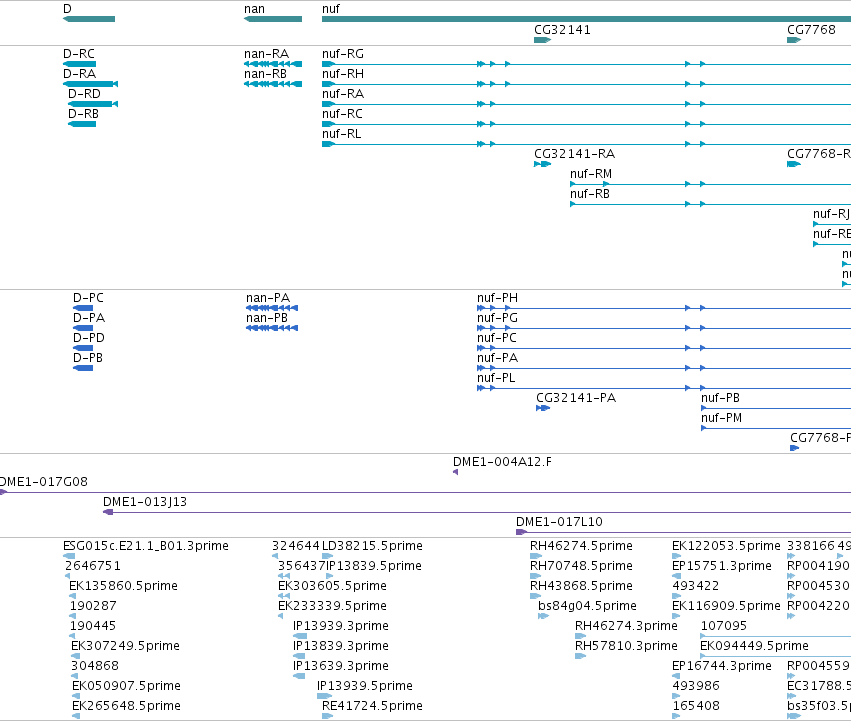This screenshot has width=851, height=721.
Task: Select the CG32141 gene arrow
Action: [542, 40]
